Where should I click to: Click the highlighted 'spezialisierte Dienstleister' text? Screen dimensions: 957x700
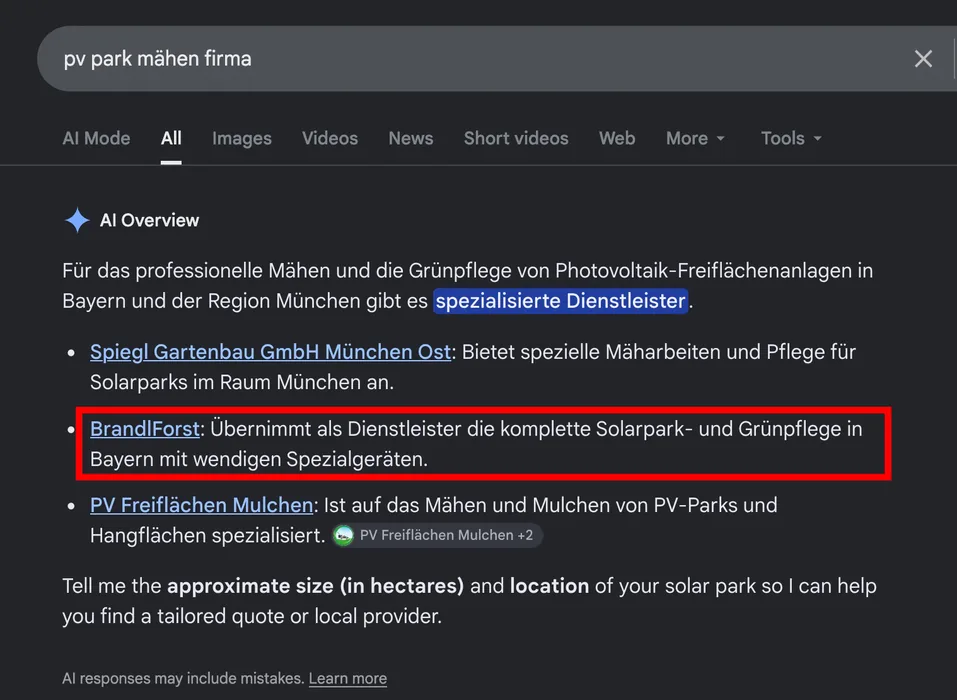(x=561, y=301)
